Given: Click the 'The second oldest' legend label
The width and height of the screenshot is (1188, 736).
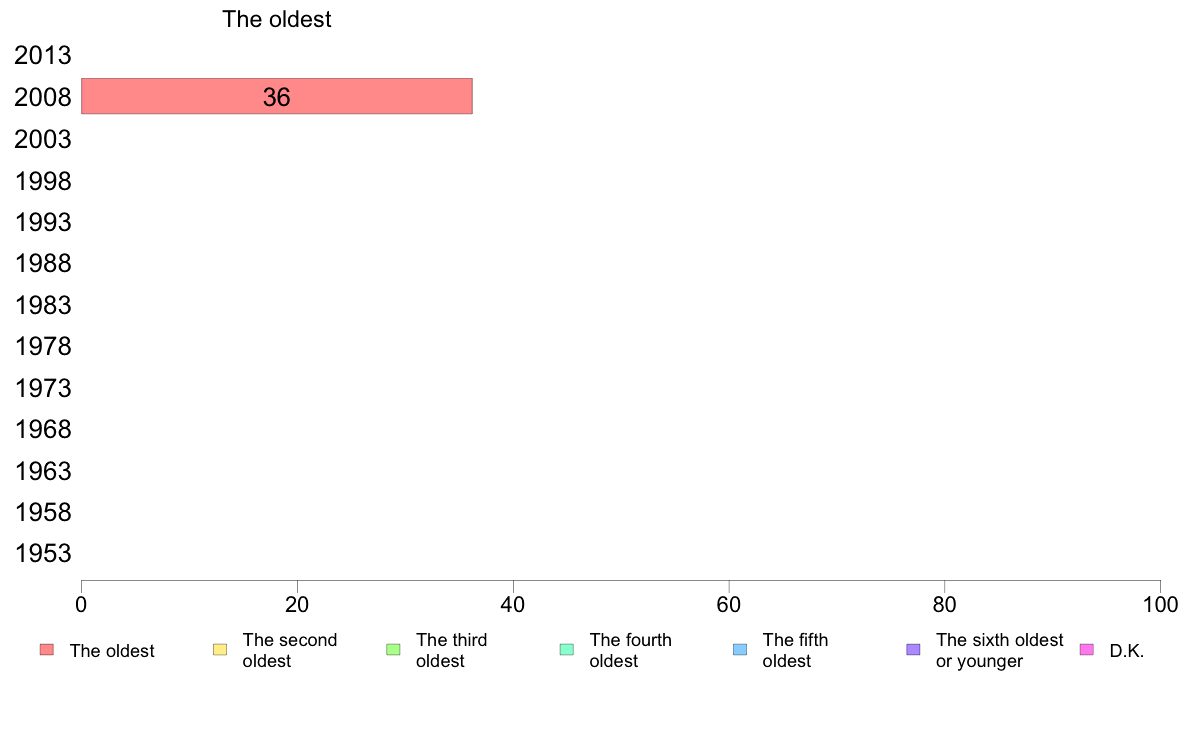Looking at the screenshot, I should click(x=289, y=650).
